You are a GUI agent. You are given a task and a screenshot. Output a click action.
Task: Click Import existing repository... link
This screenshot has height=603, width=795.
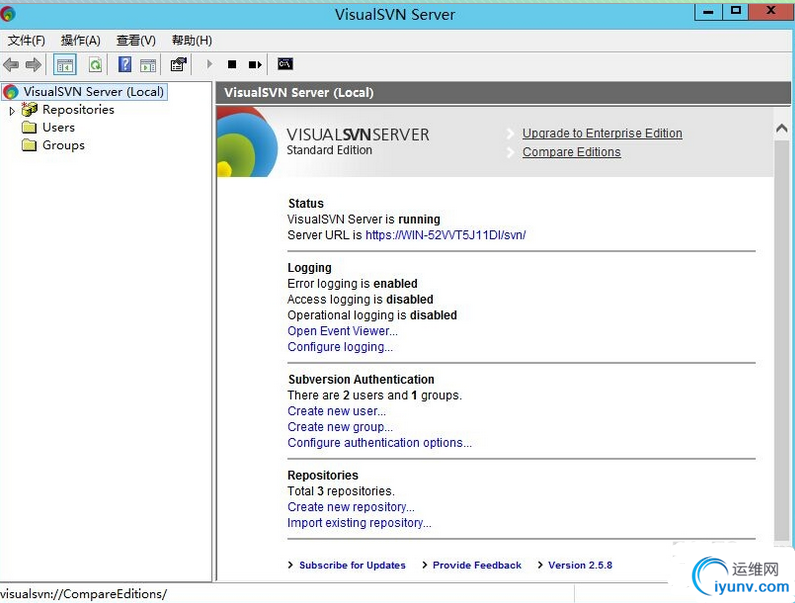point(359,523)
